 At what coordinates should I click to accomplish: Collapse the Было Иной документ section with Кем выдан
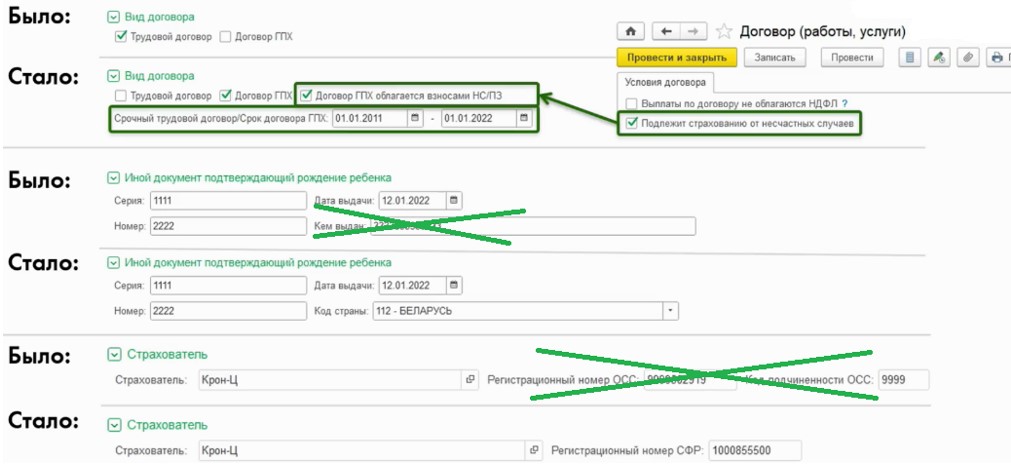coord(113,177)
